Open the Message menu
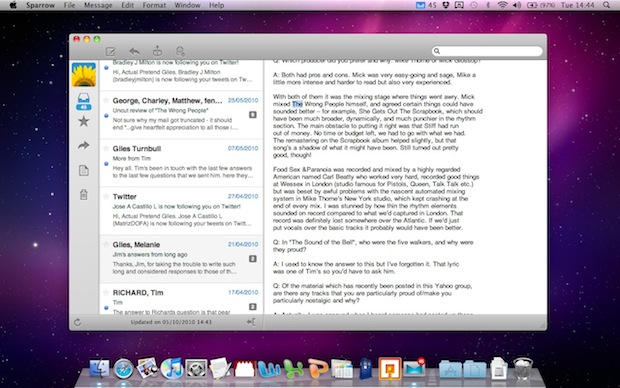 98,5
